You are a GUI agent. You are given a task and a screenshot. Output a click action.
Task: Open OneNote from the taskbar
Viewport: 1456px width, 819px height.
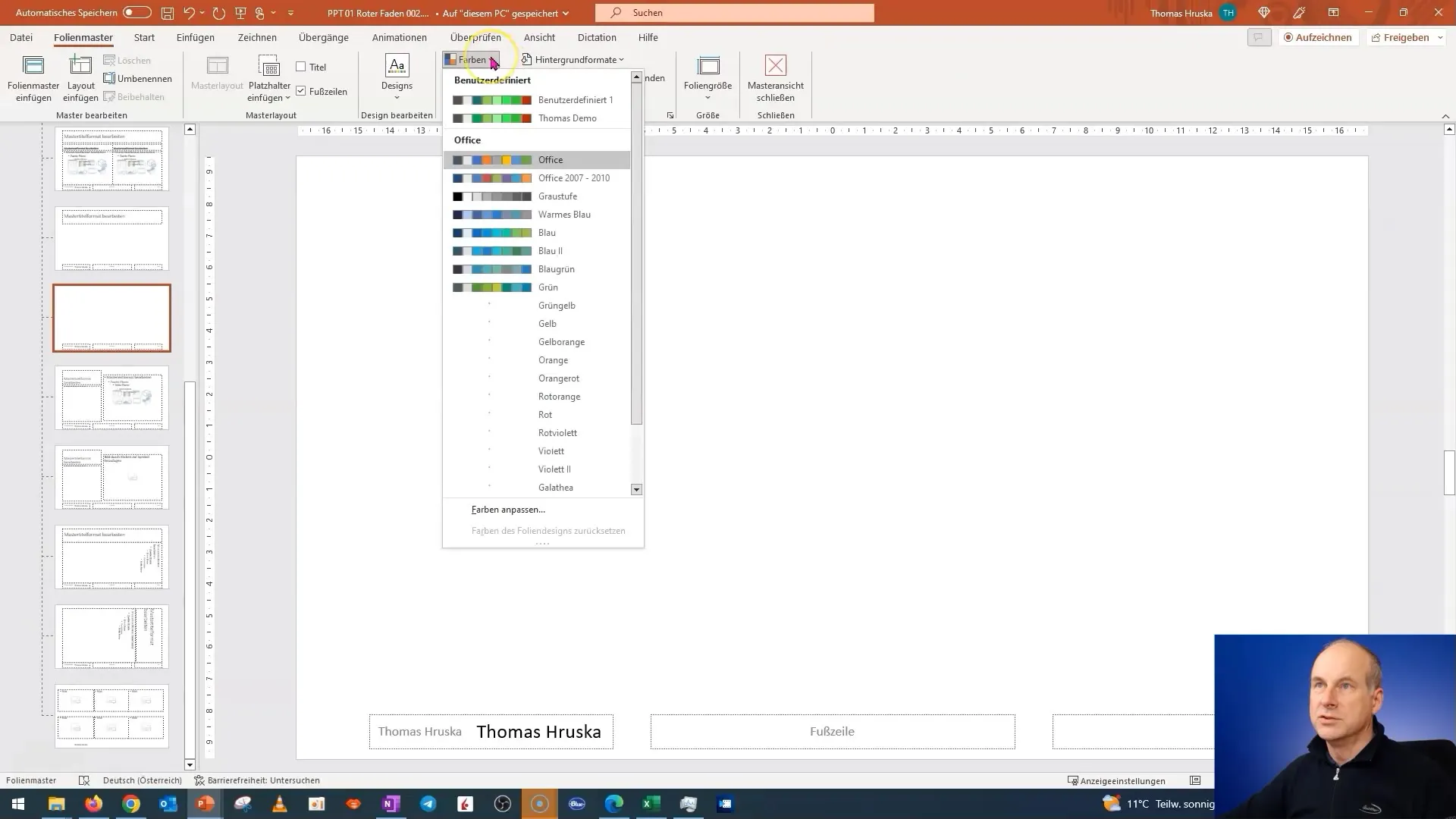[x=391, y=804]
